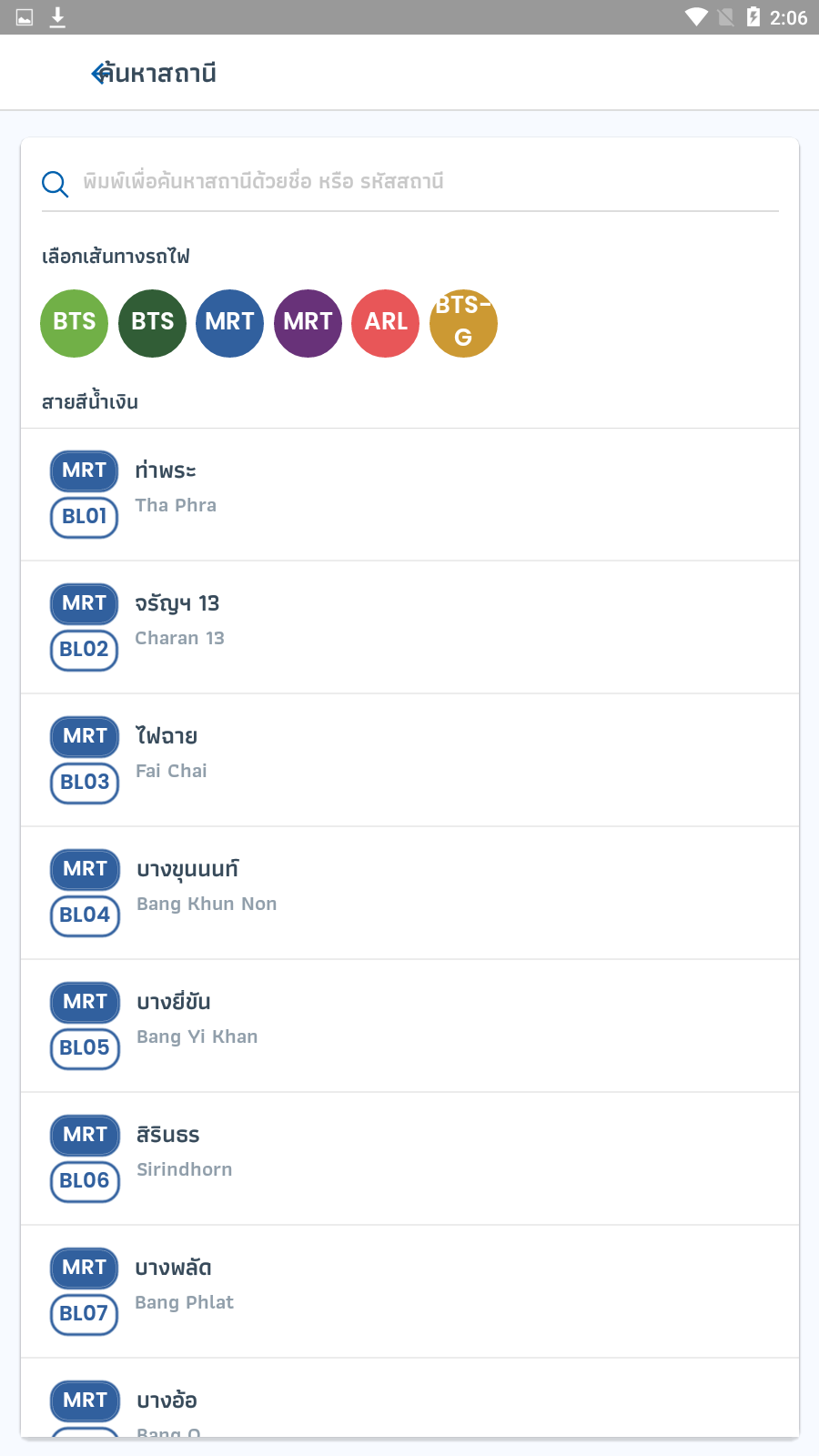This screenshot has width=819, height=1456.
Task: Tap the Wi-Fi icon in the status bar
Action: click(698, 16)
